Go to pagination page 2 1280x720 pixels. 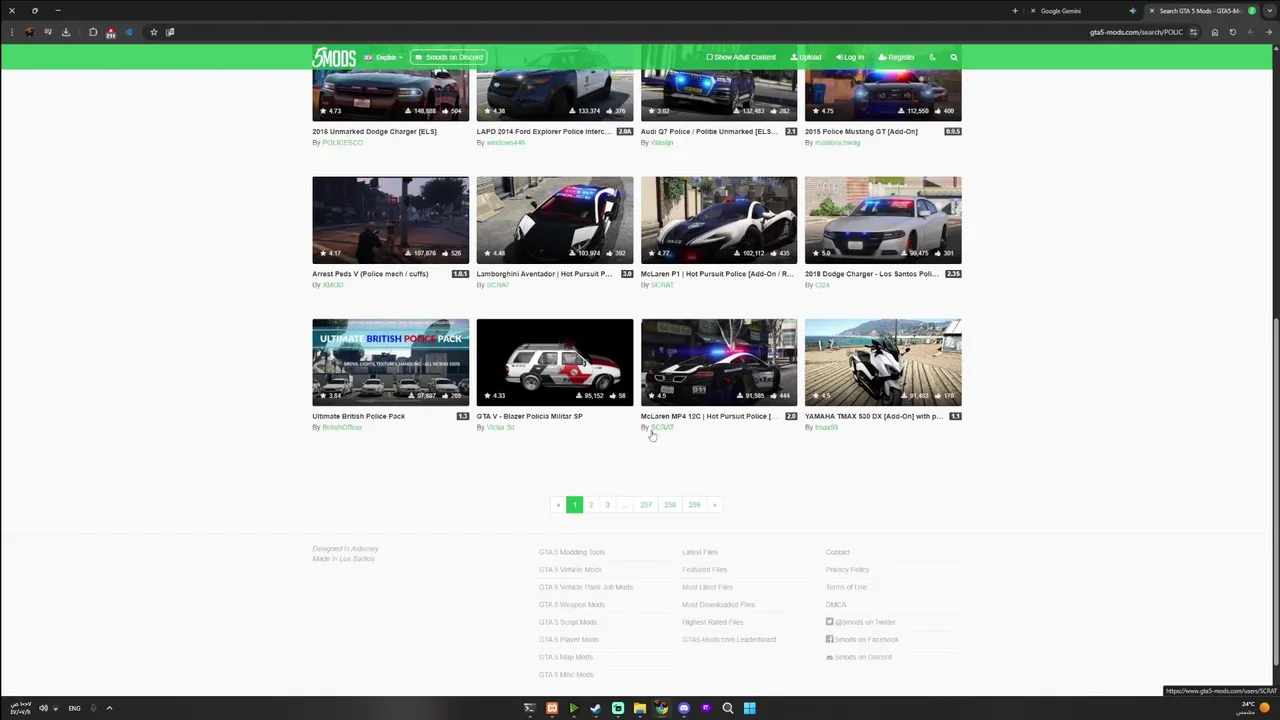[591, 505]
